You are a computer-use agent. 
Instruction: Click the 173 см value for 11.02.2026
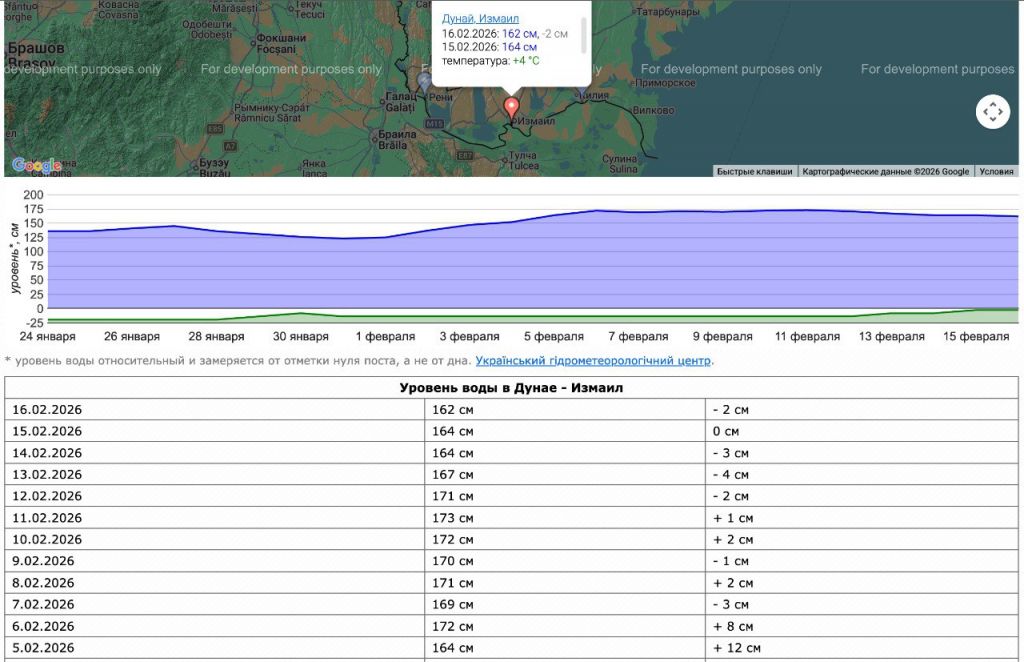point(452,518)
